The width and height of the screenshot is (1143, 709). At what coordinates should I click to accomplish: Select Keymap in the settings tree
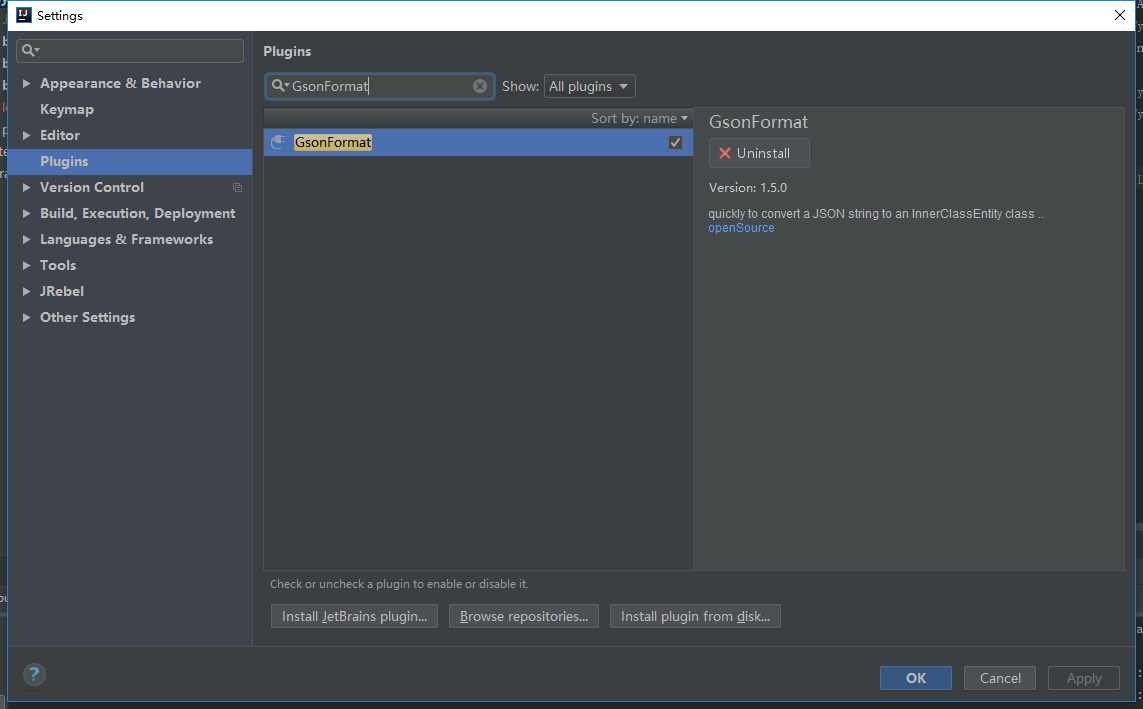pyautogui.click(x=67, y=109)
